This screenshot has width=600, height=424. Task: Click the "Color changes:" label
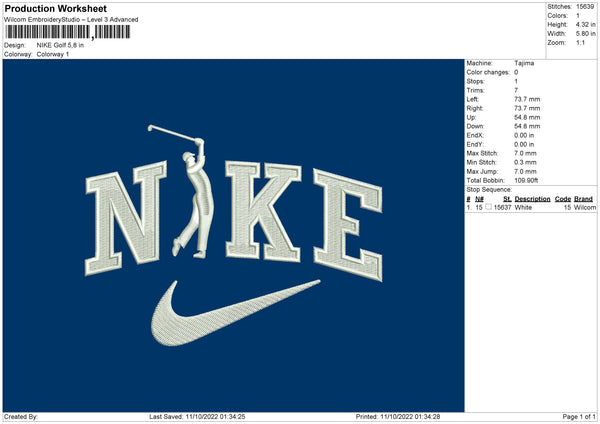click(488, 72)
